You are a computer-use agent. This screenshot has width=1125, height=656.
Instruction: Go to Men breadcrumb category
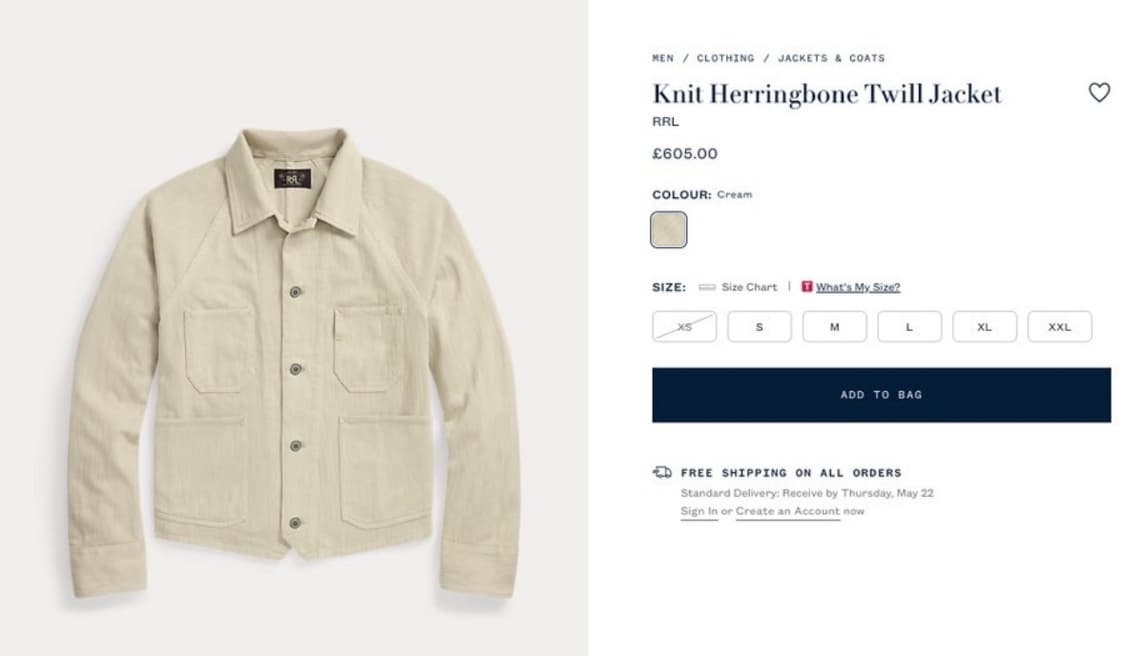click(663, 58)
